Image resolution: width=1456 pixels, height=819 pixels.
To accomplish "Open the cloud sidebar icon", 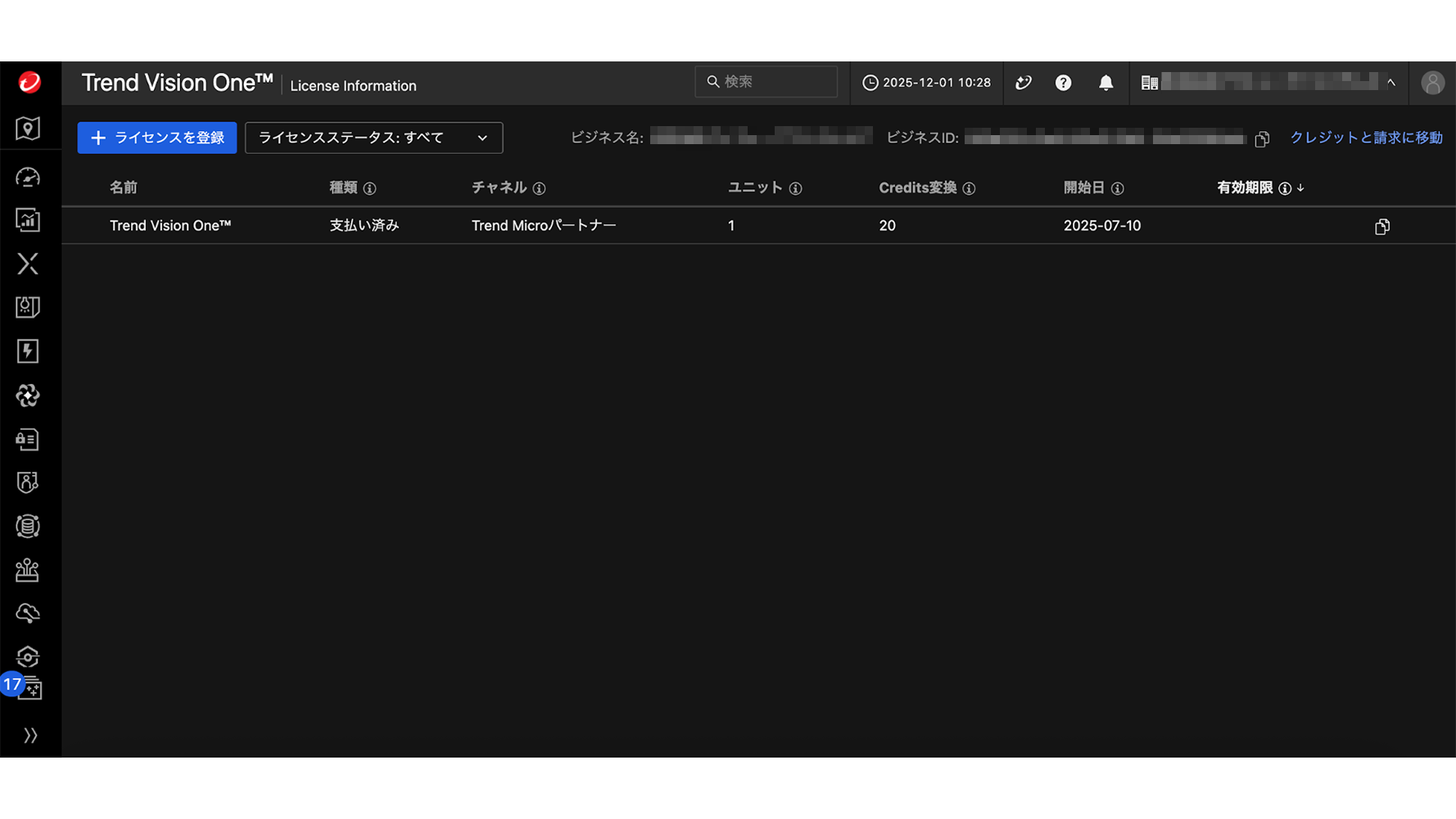I will 28,613.
